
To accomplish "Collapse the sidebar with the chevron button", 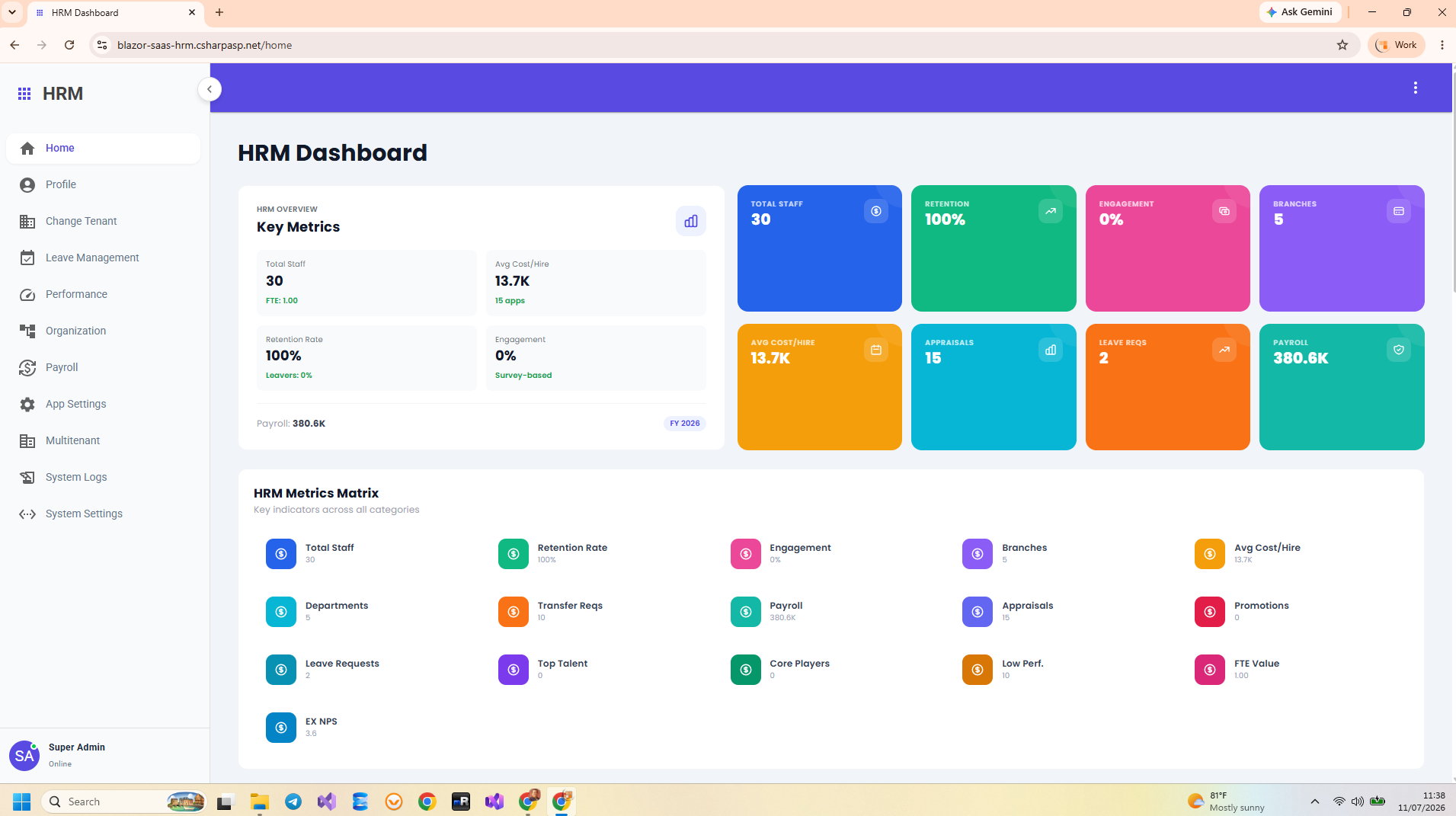I will (210, 89).
